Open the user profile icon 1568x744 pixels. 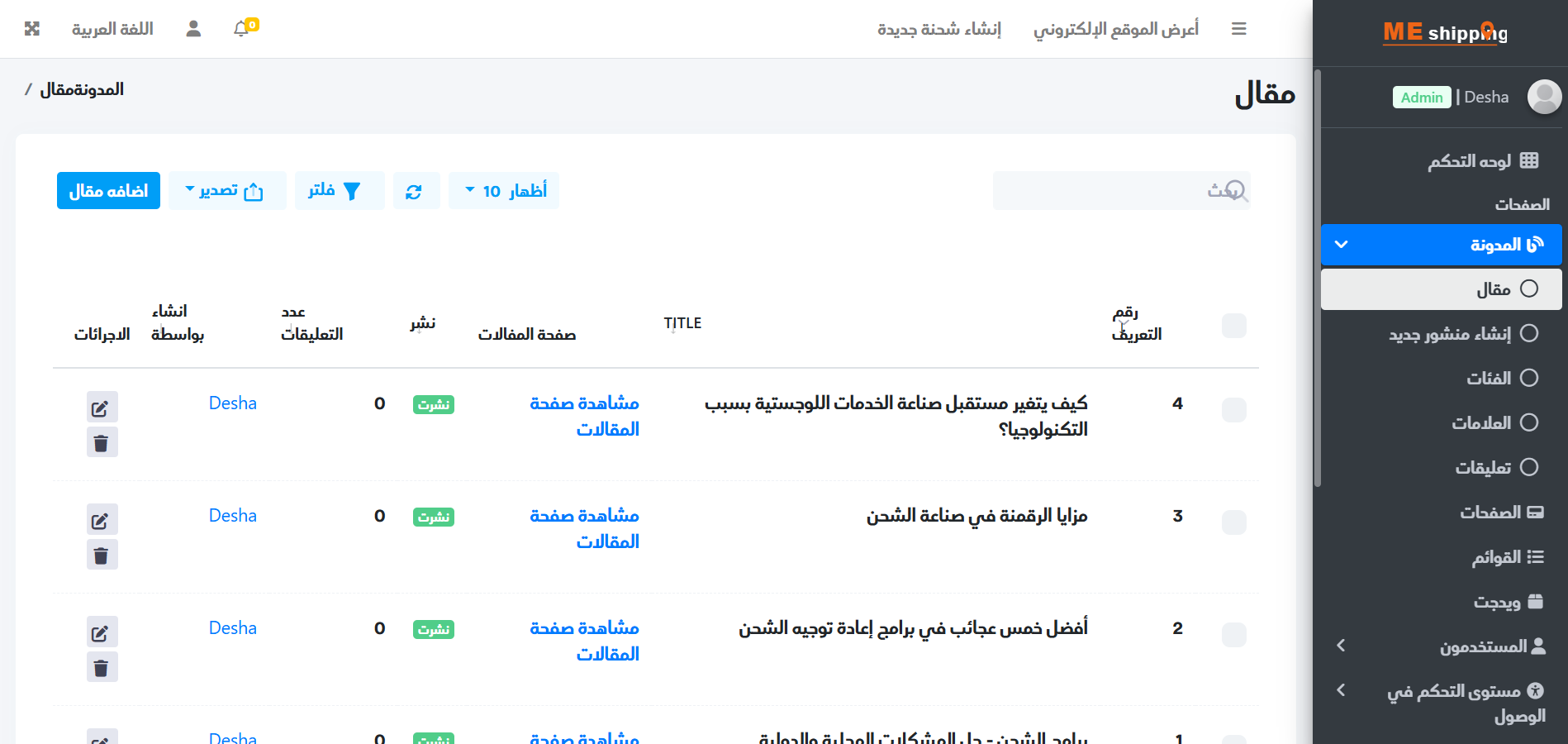193,27
